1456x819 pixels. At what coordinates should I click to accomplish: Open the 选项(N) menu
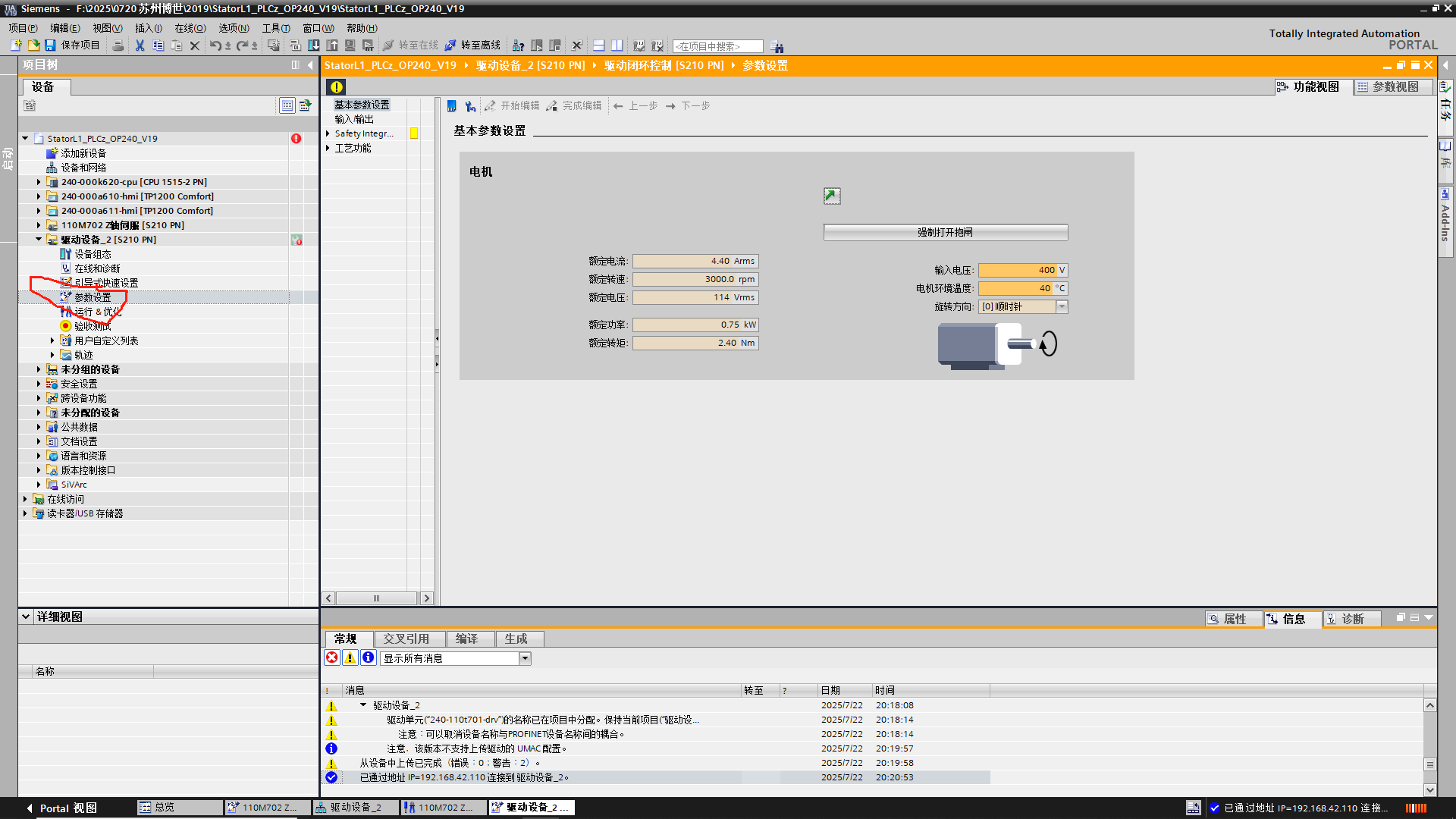[234, 28]
